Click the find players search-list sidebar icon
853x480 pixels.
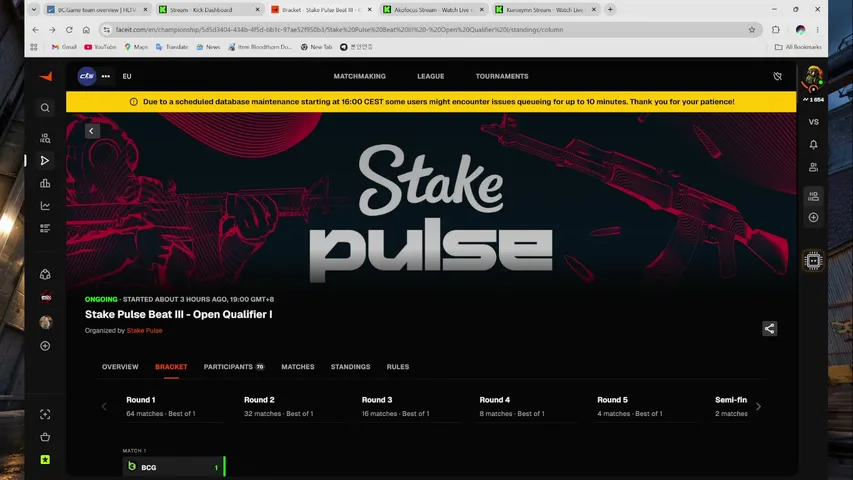45,138
